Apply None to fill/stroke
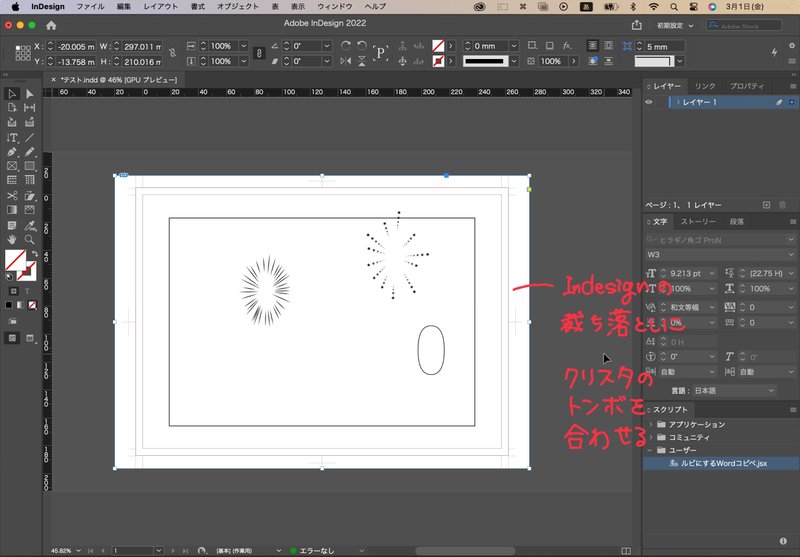 (32, 305)
